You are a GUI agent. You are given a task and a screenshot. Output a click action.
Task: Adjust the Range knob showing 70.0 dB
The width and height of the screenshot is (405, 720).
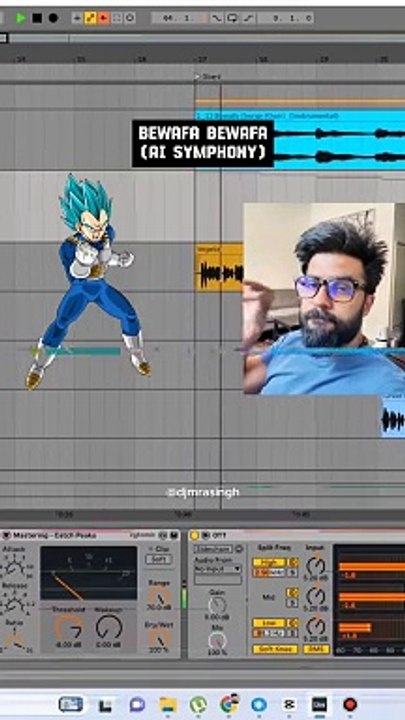(159, 596)
